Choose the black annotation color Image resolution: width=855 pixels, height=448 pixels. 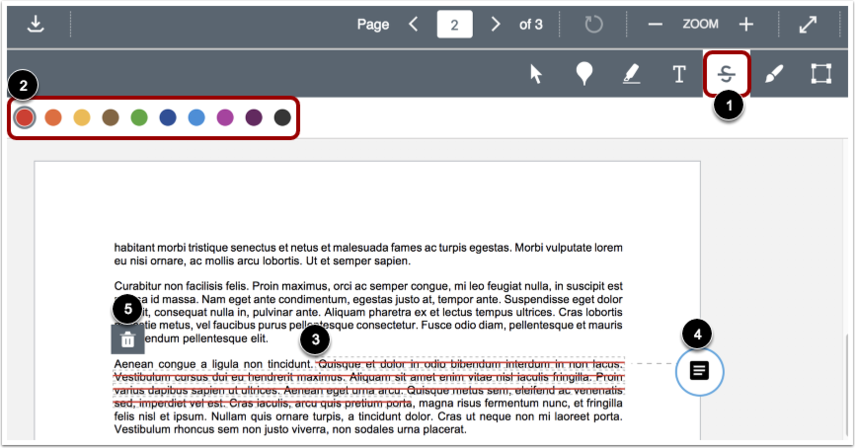point(282,117)
